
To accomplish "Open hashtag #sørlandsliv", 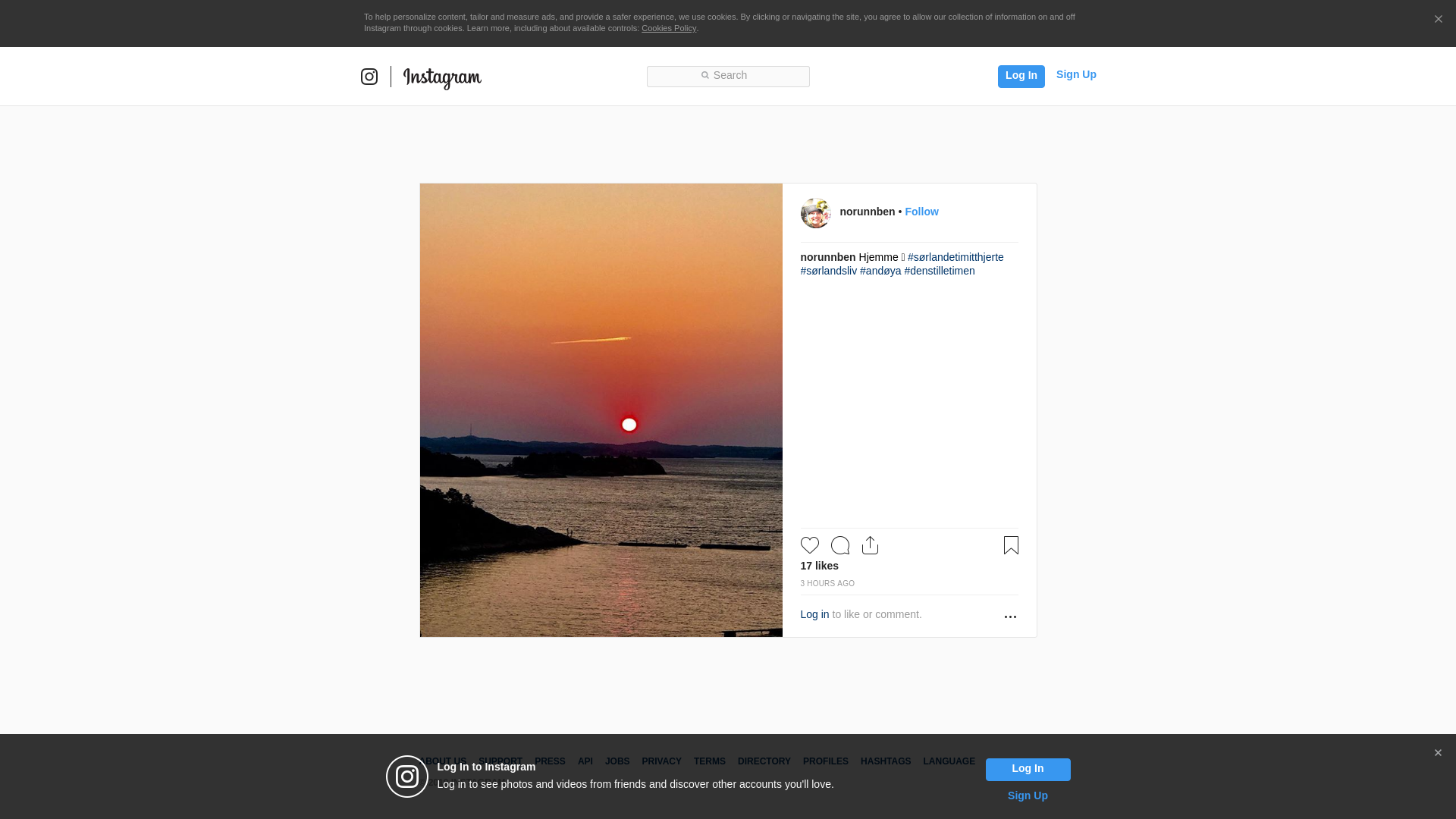I will [829, 271].
